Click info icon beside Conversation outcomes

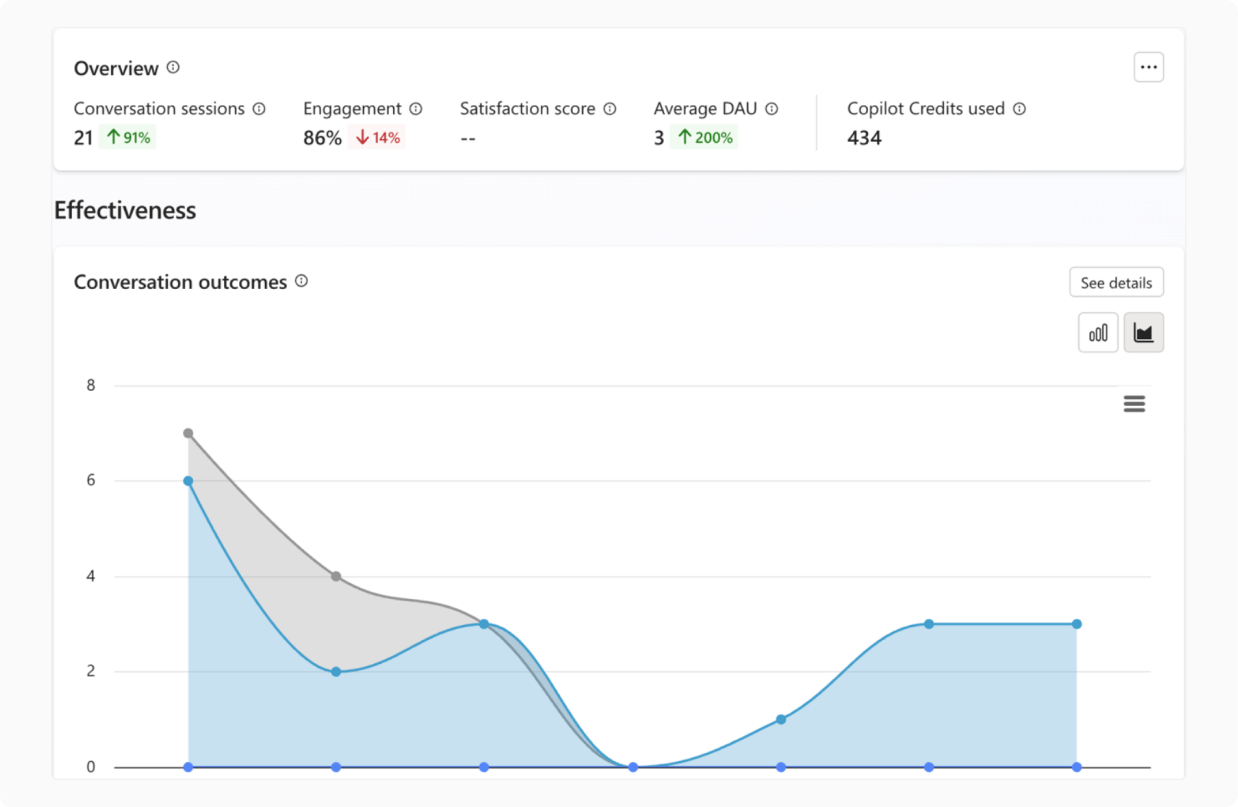coord(301,282)
